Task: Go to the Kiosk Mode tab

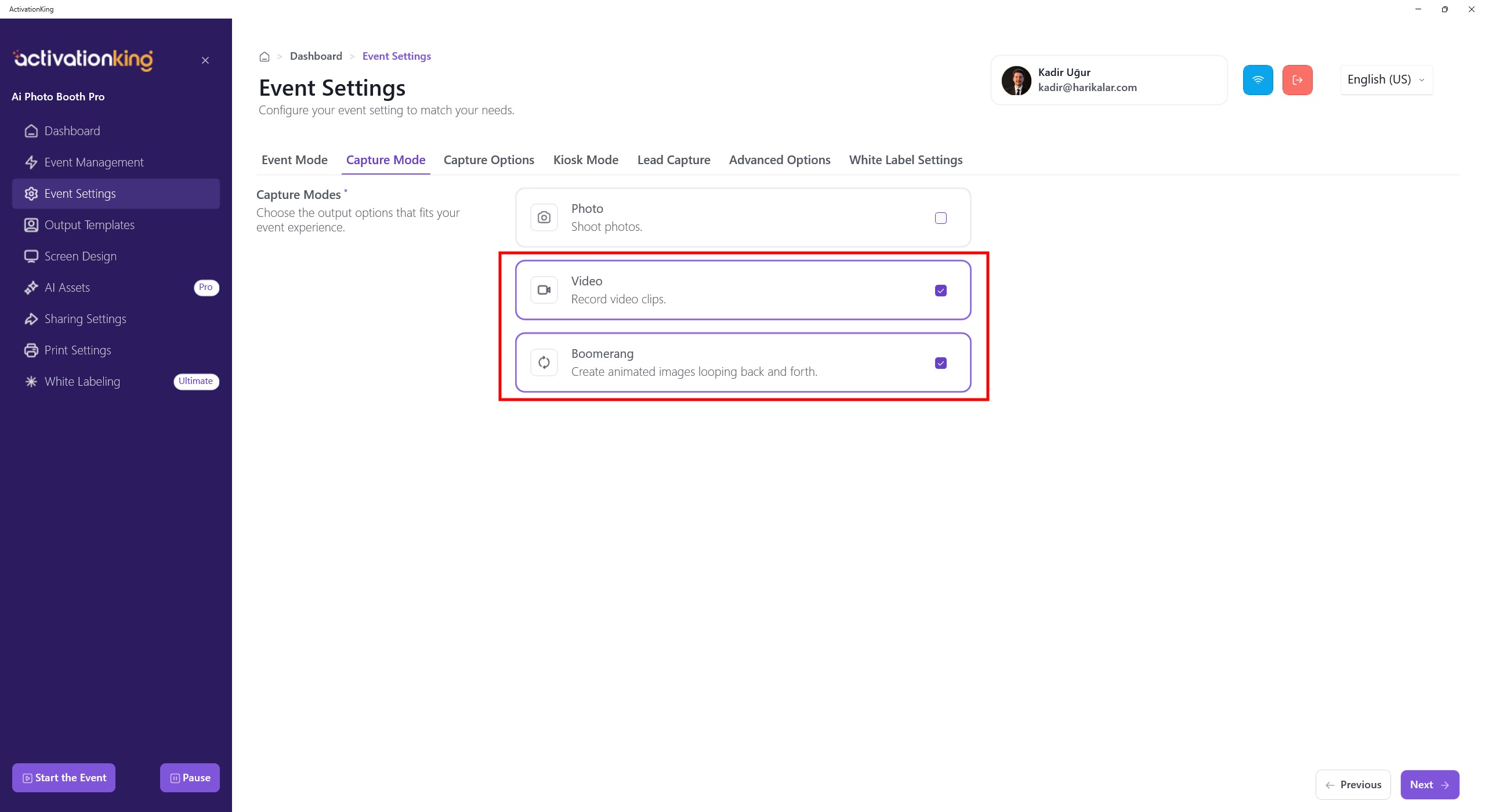Action: (x=585, y=160)
